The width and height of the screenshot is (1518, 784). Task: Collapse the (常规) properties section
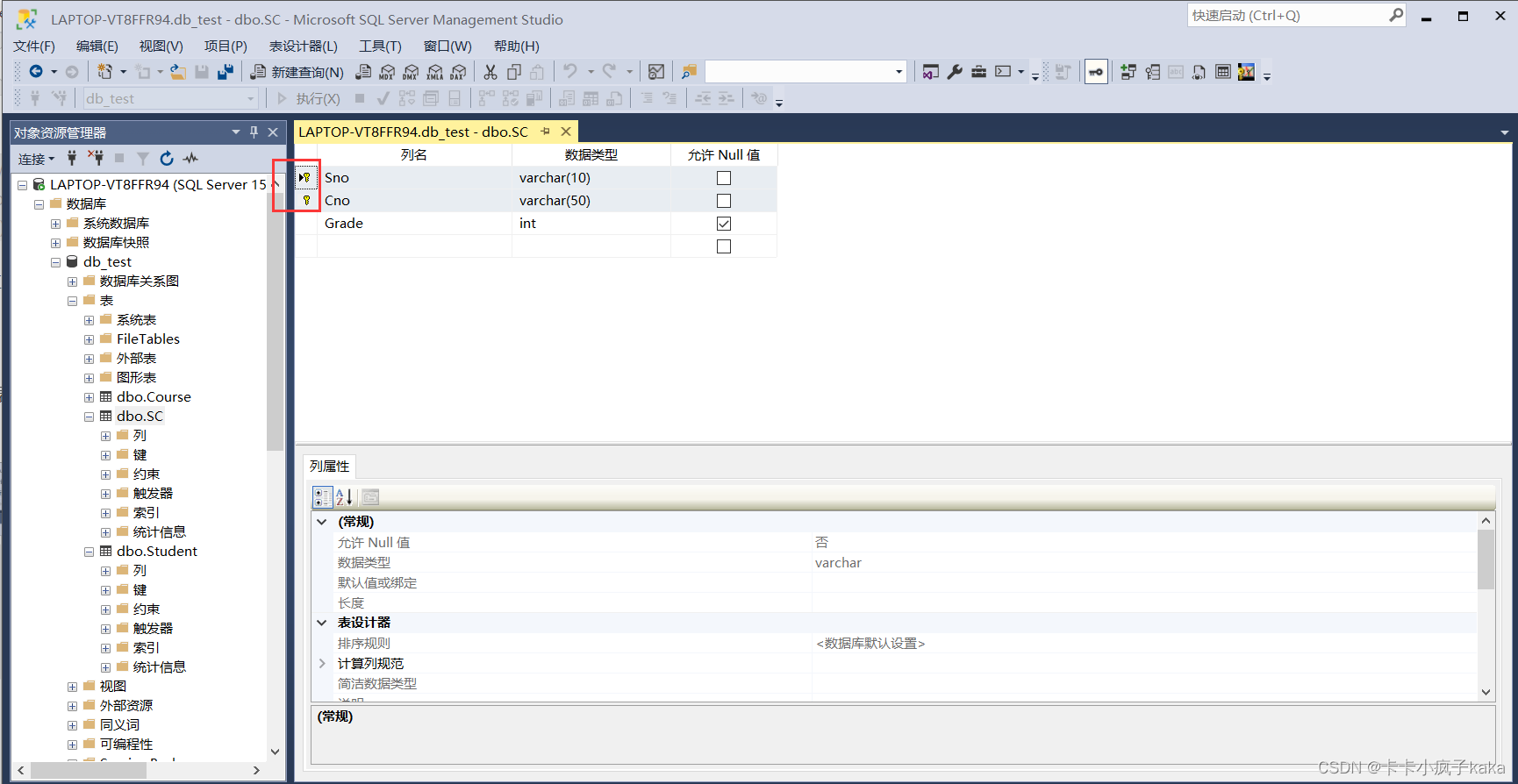click(x=322, y=522)
